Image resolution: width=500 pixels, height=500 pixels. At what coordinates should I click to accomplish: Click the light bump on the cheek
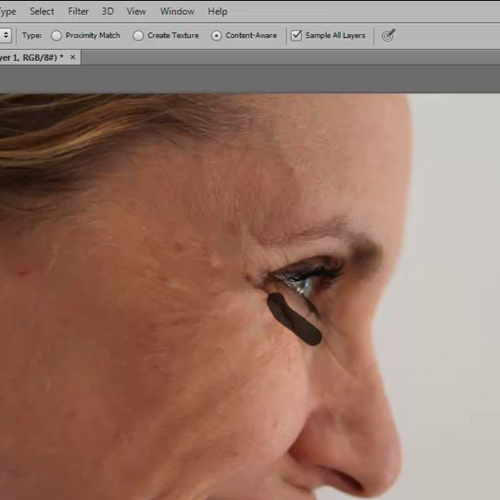click(x=216, y=260)
